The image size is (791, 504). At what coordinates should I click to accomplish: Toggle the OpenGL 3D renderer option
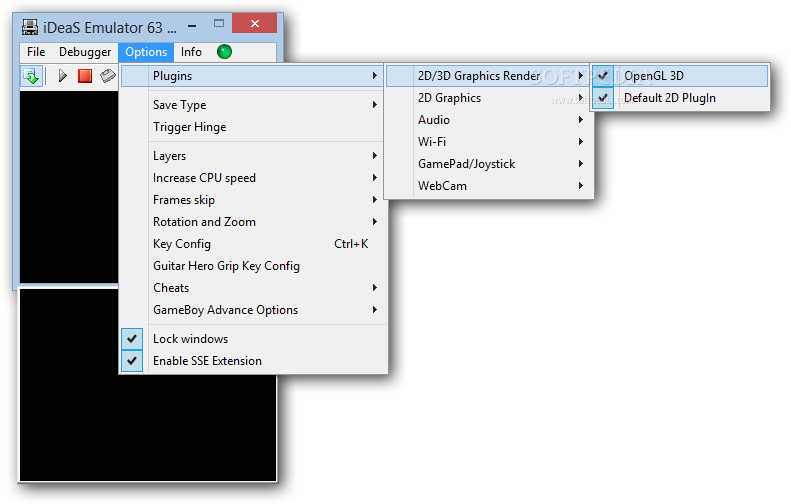(x=680, y=76)
